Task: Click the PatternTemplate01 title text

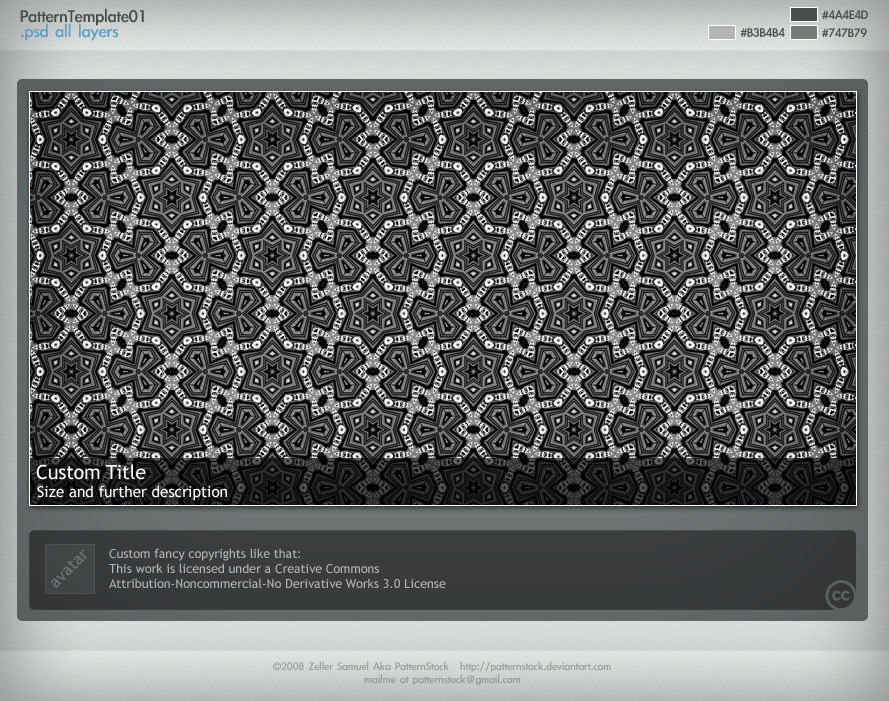Action: tap(83, 16)
